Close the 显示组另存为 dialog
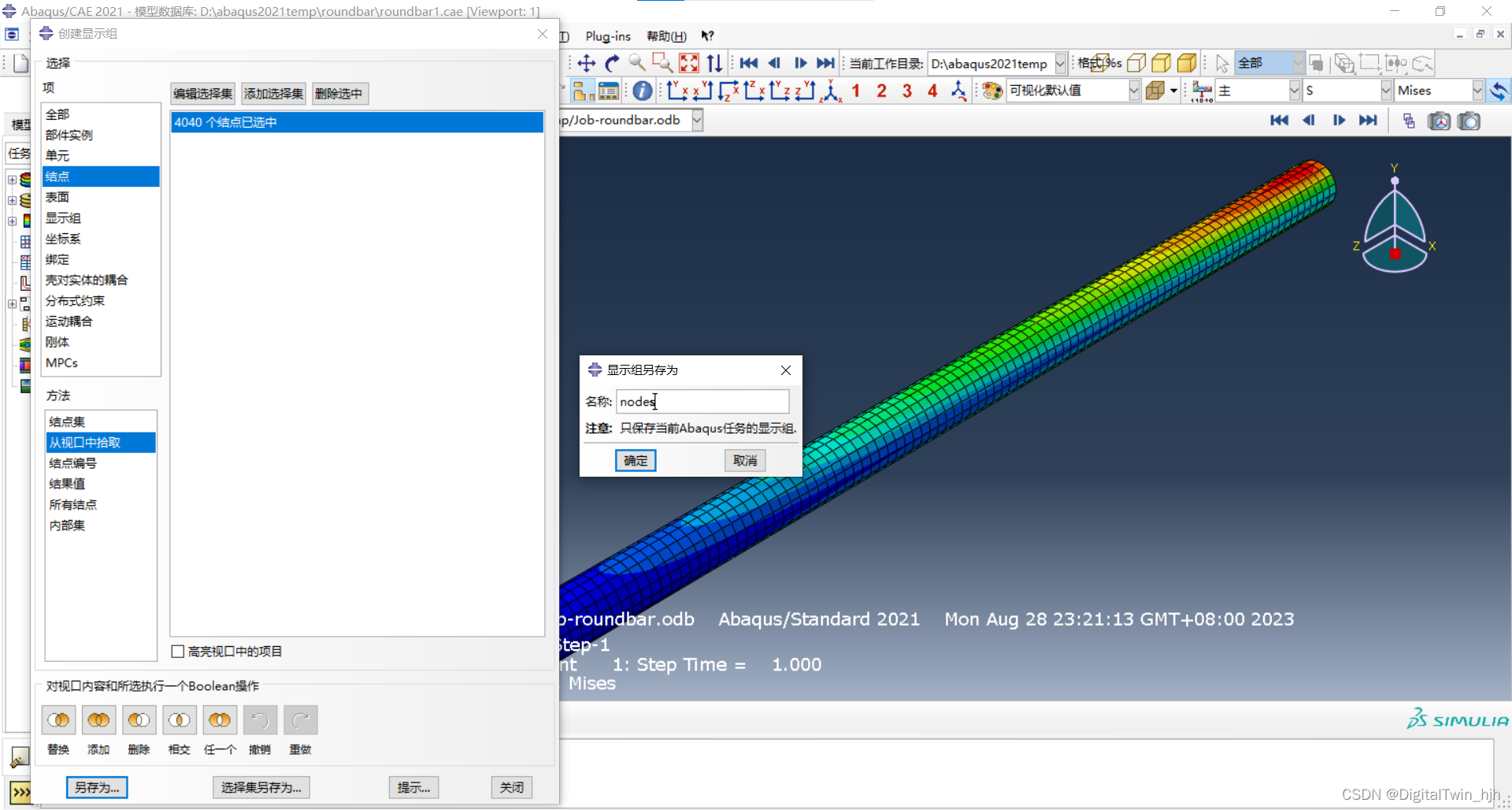 pyautogui.click(x=786, y=370)
